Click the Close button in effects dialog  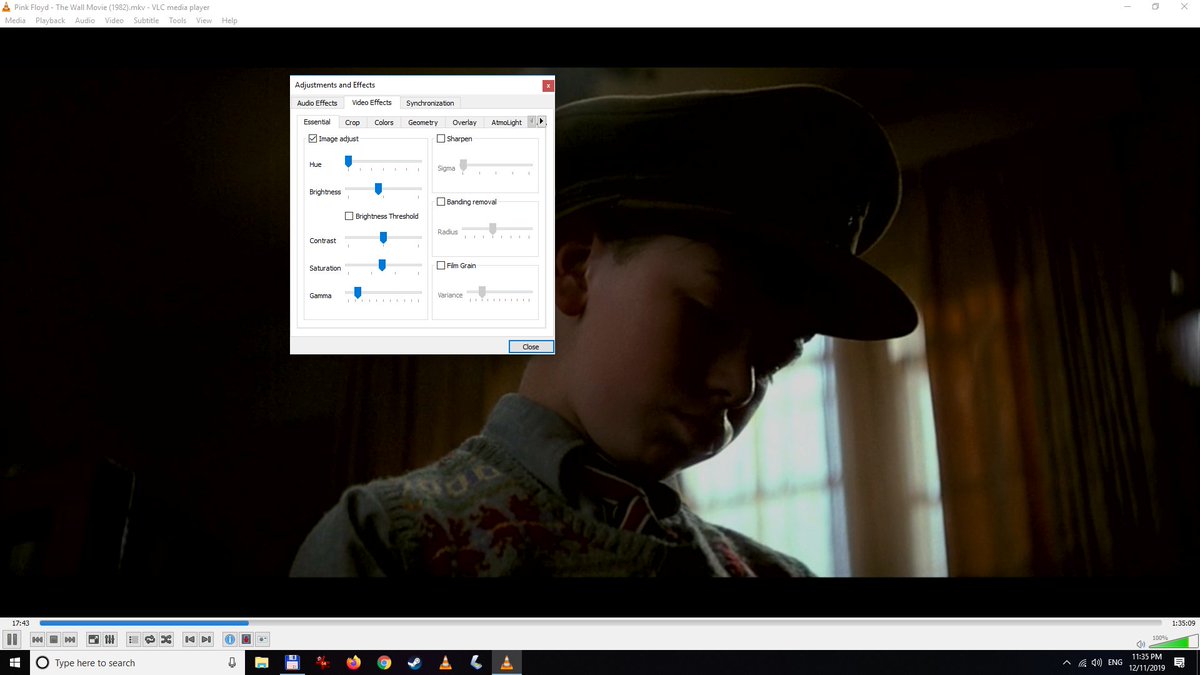click(530, 347)
